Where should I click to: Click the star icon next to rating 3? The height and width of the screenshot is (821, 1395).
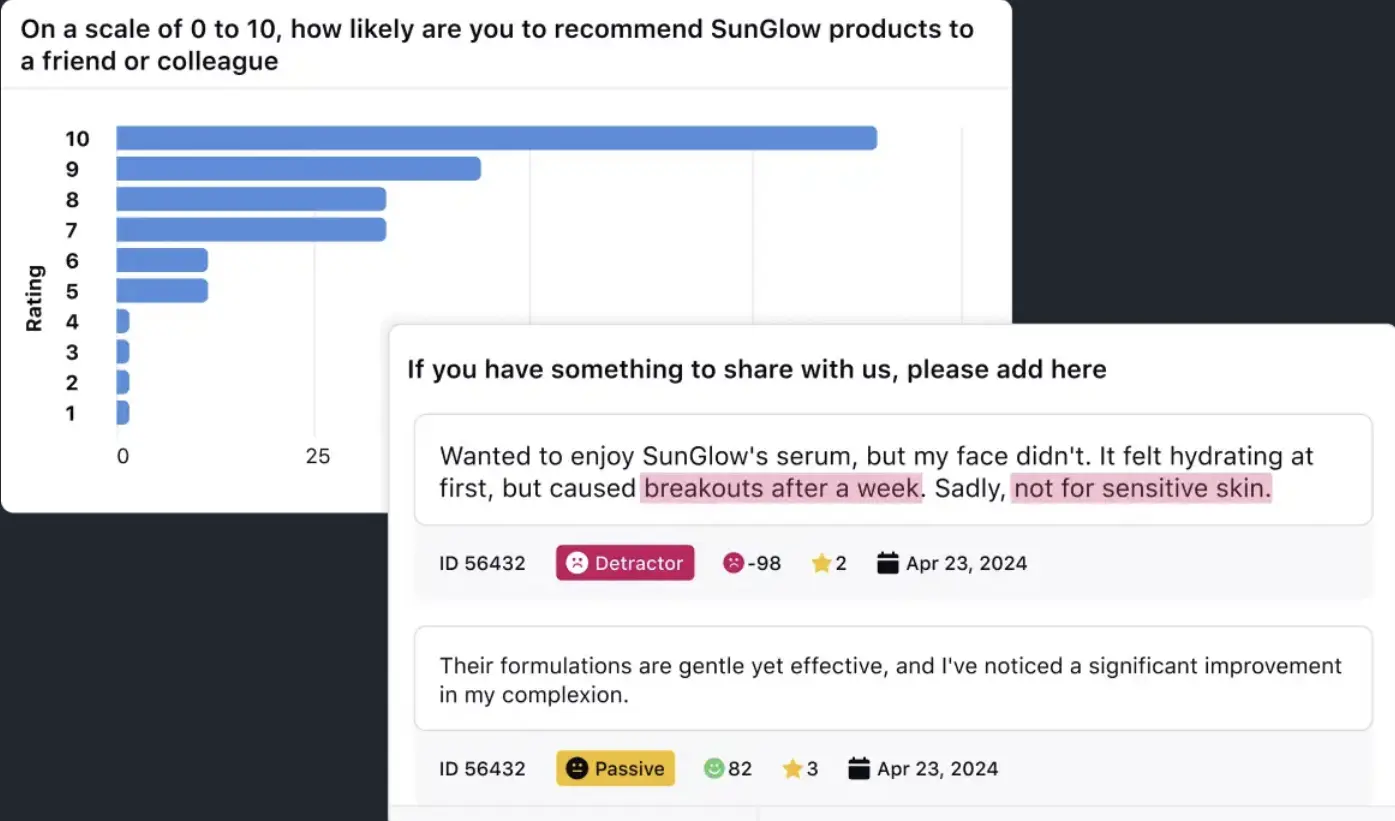792,769
